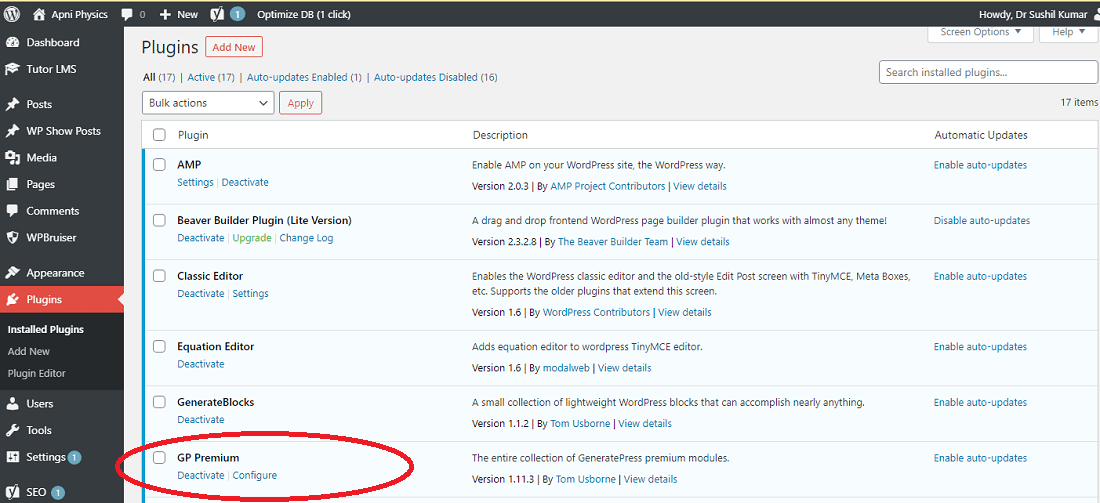Open the GP Premium Configure link
The height and width of the screenshot is (503, 1100).
point(255,476)
